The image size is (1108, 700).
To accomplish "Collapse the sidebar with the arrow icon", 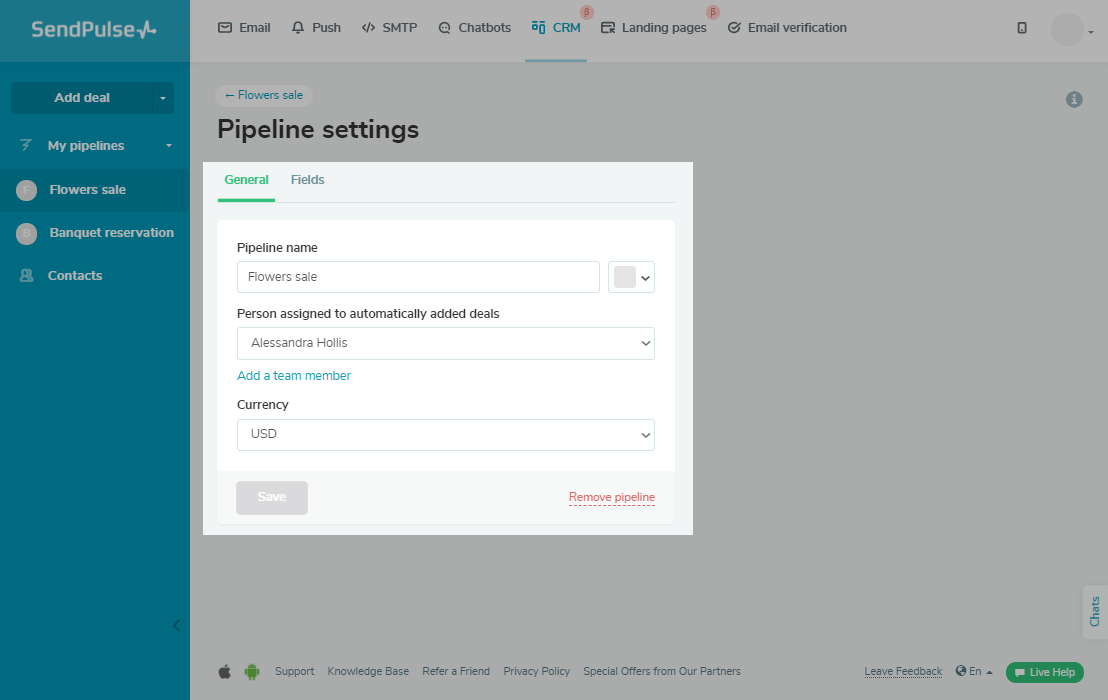I will click(176, 626).
